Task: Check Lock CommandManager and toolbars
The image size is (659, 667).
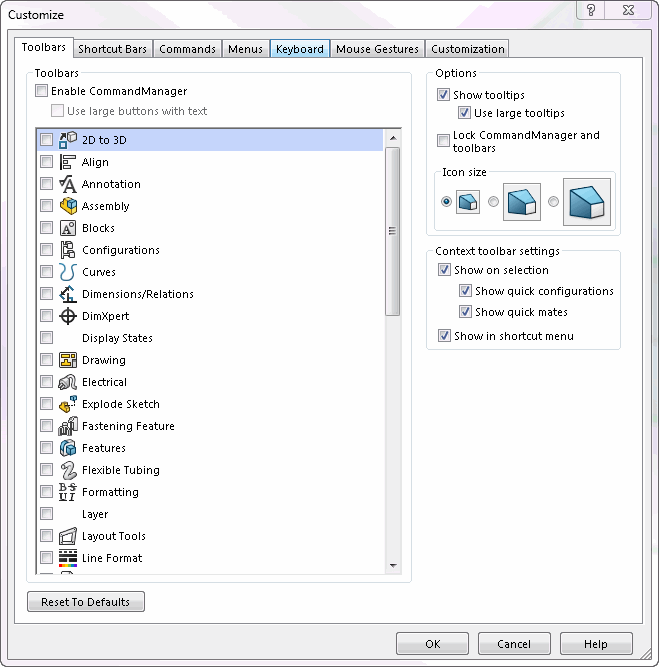Action: [x=443, y=140]
